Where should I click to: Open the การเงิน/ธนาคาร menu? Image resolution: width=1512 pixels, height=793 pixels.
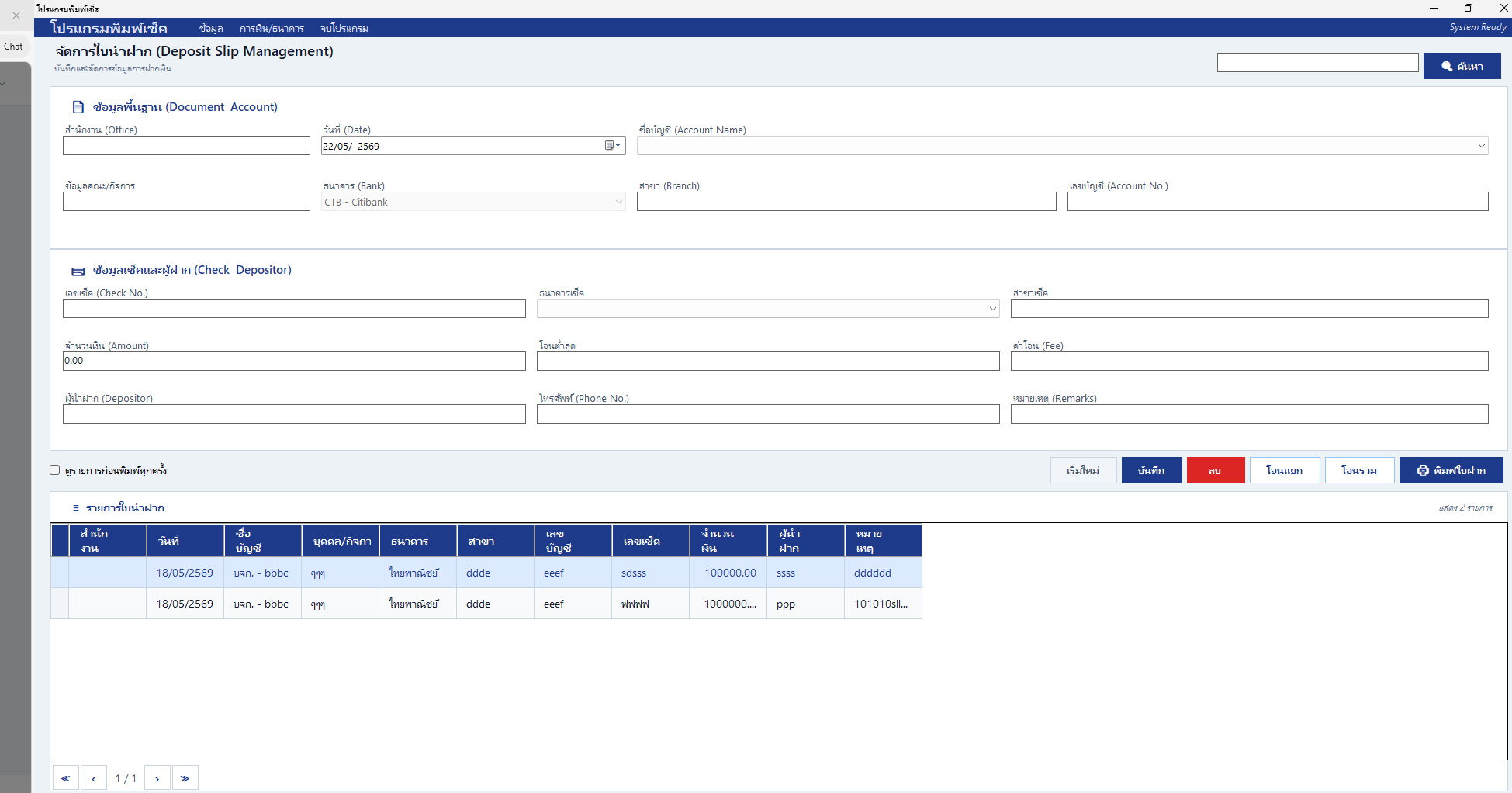coord(272,29)
